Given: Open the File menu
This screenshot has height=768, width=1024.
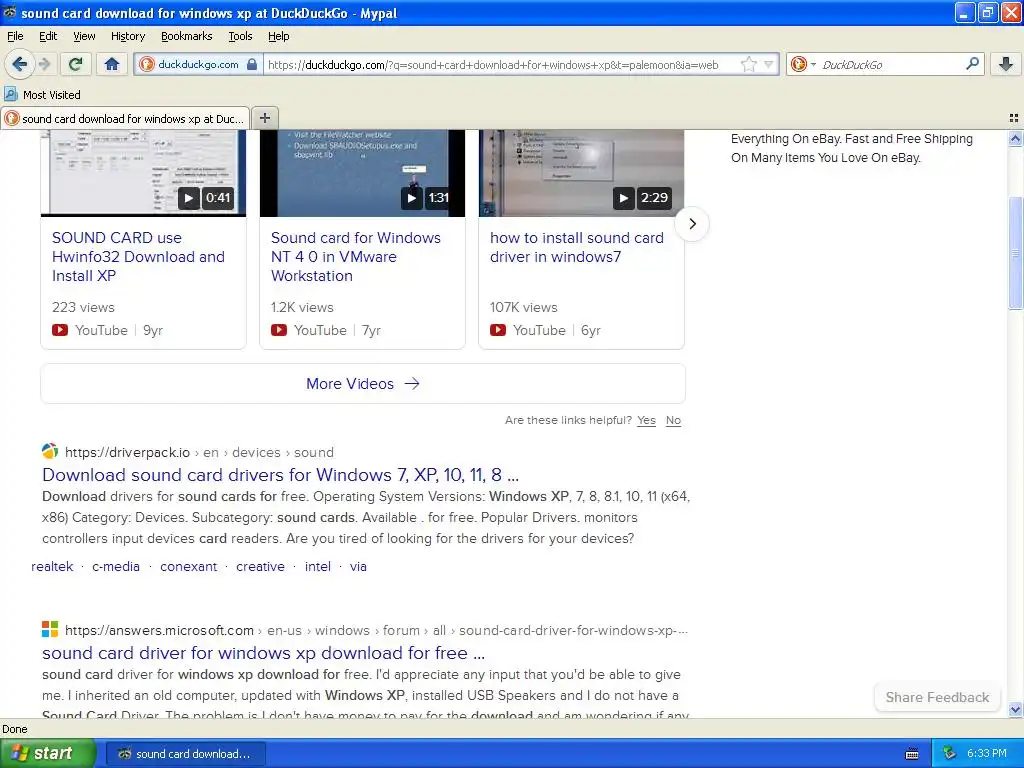Looking at the screenshot, I should [15, 36].
